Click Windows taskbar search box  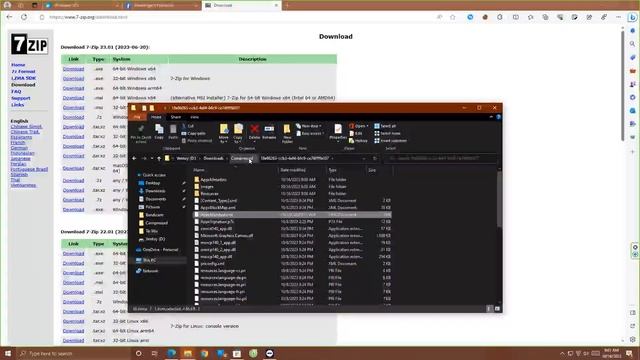tap(73, 353)
